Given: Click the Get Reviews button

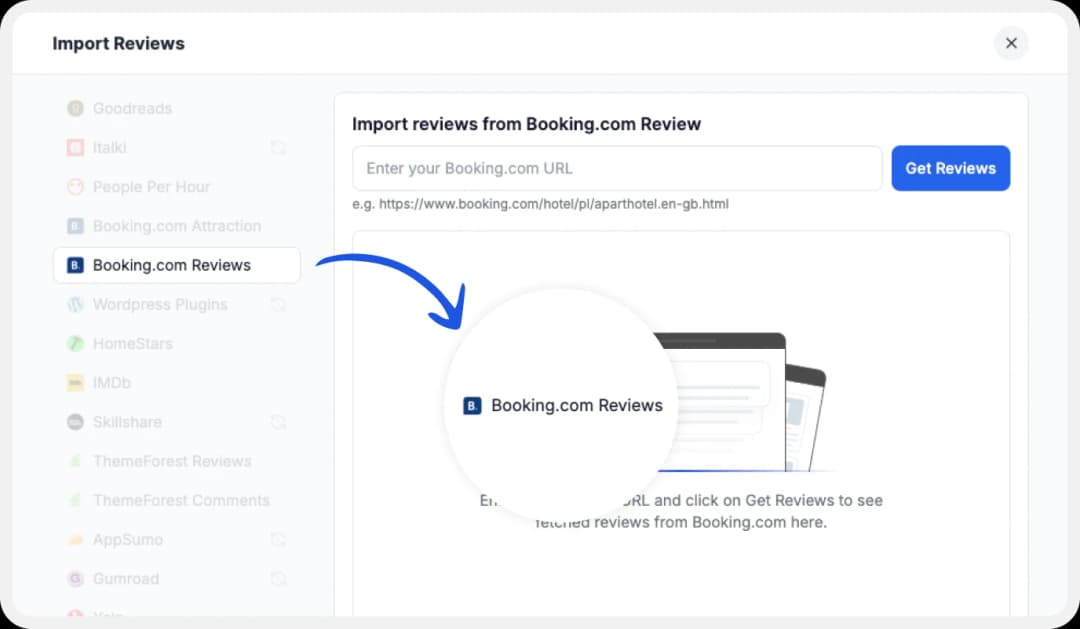Looking at the screenshot, I should [x=950, y=168].
